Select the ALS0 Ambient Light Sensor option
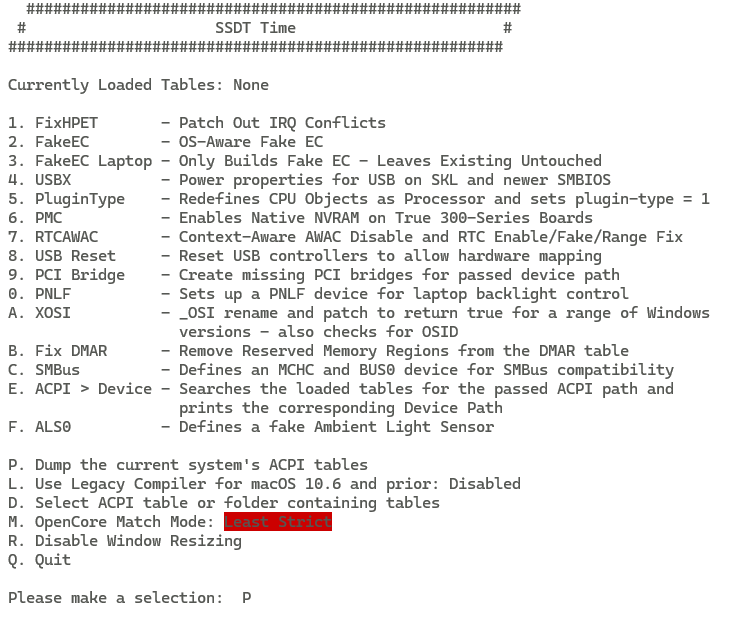The image size is (749, 625). click(x=251, y=427)
